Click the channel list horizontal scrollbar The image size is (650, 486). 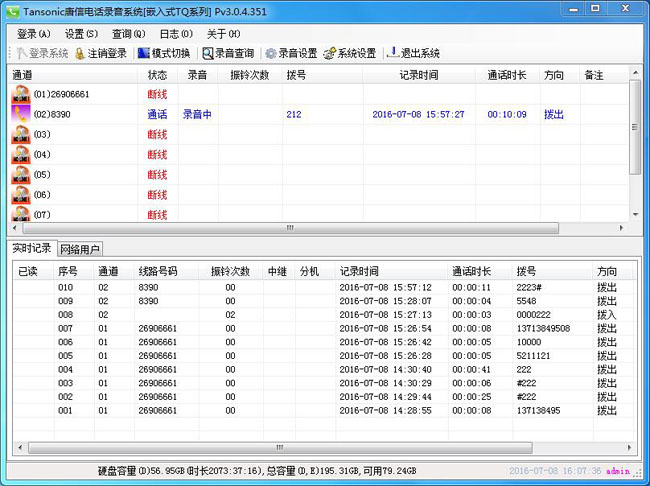(x=320, y=228)
